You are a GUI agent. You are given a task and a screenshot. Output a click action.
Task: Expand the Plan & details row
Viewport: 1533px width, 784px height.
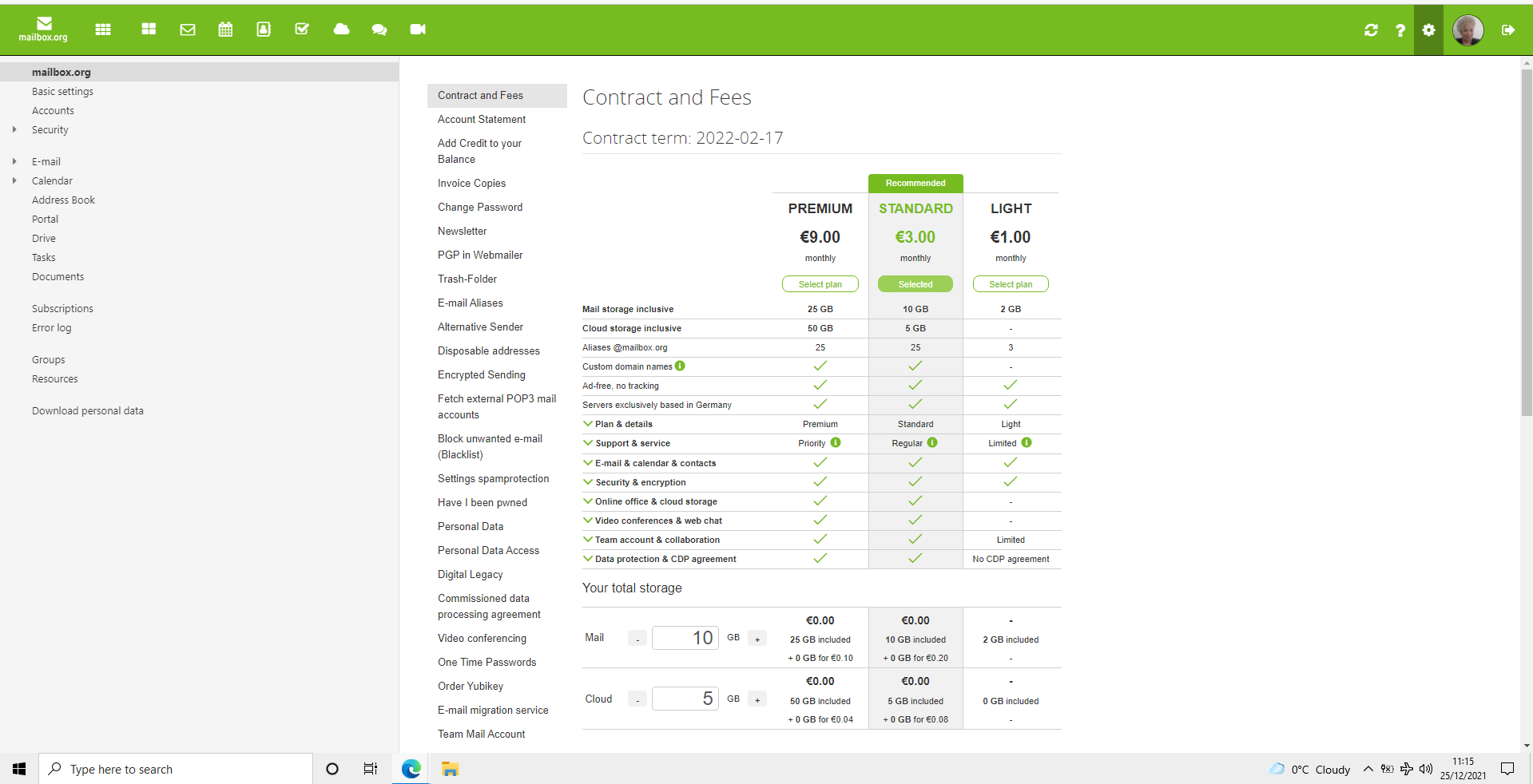click(588, 424)
